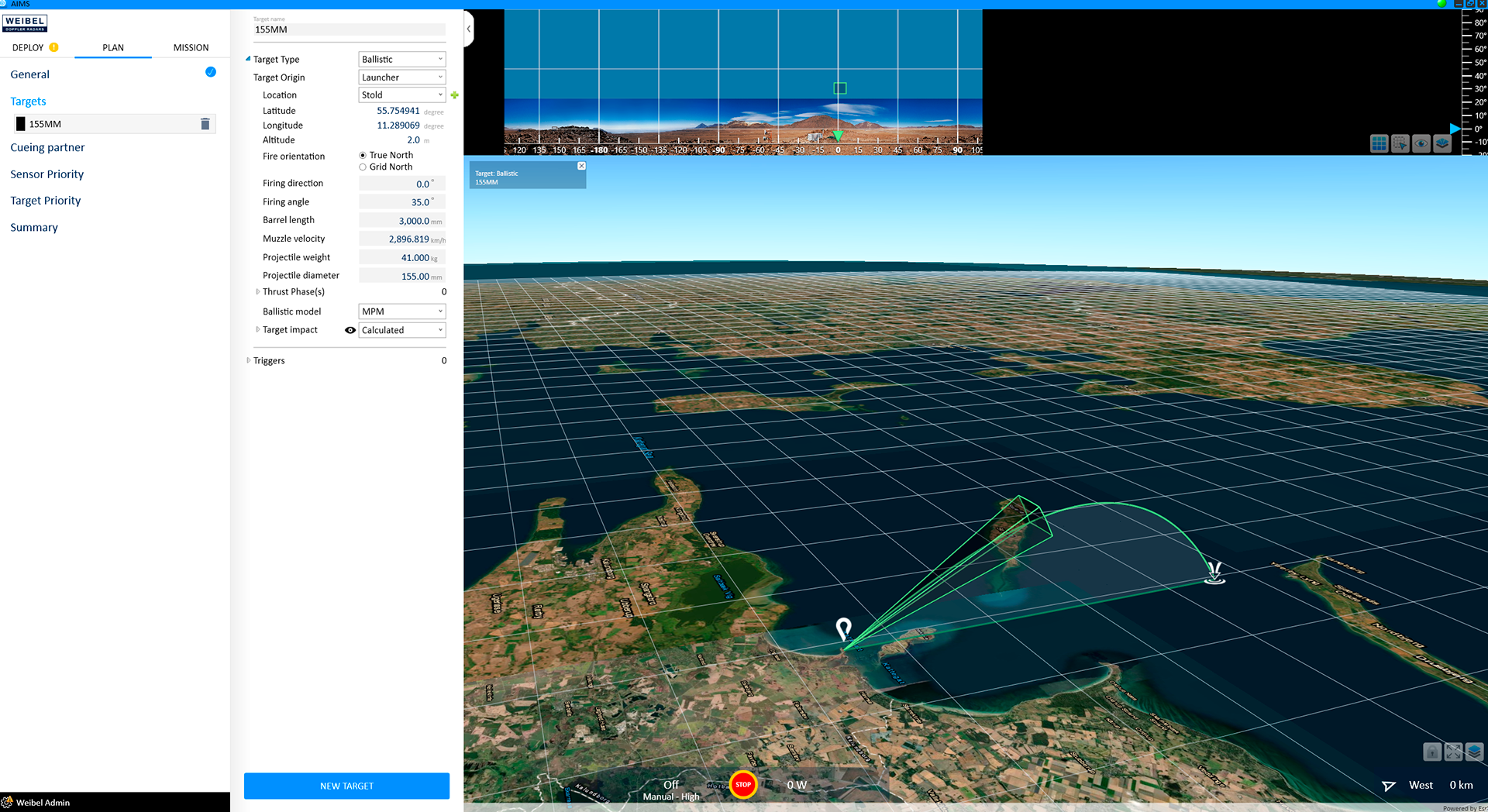This screenshot has height=812, width=1488.
Task: Click the Muzzle velocity value field
Action: (x=401, y=239)
